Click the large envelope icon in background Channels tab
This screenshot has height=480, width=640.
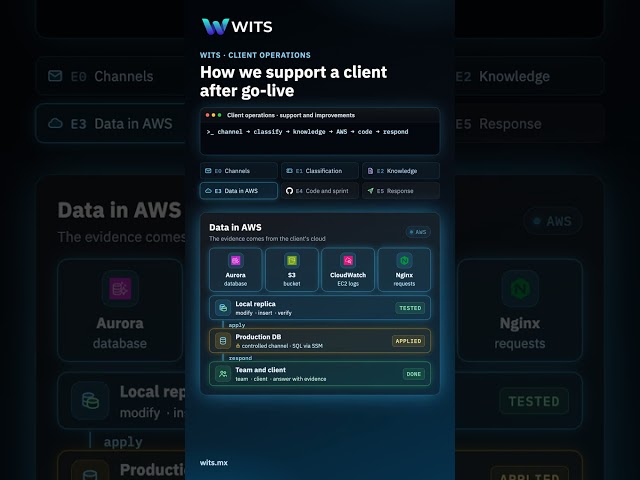pos(55,76)
